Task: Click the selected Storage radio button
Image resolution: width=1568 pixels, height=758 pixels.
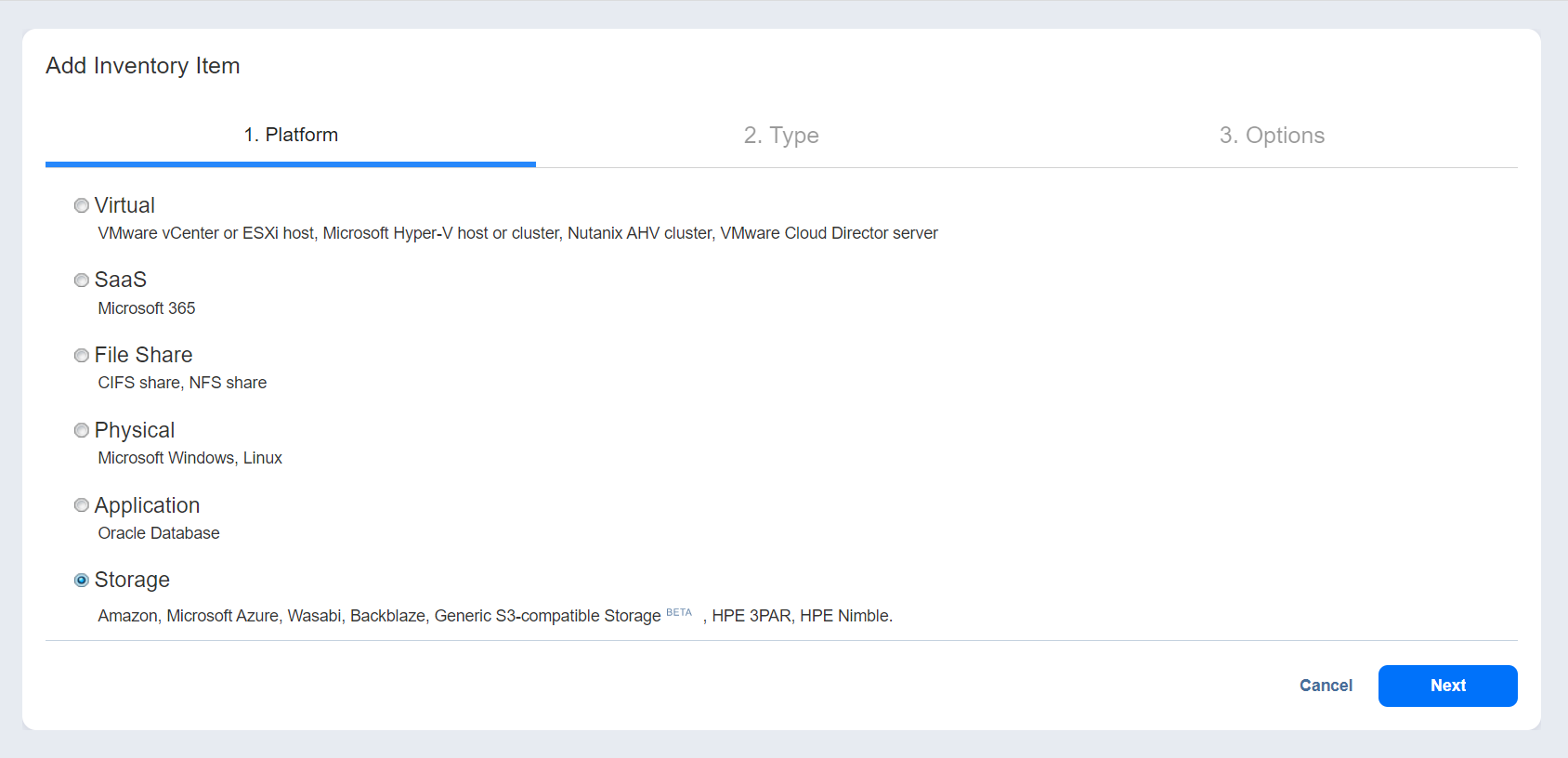Action: [82, 581]
